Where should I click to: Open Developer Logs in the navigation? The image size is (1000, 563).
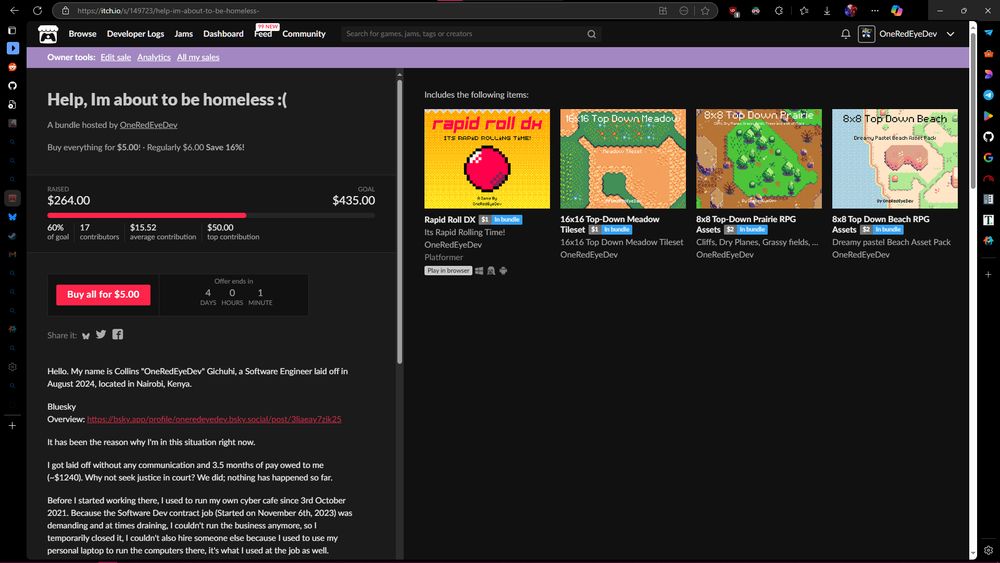pos(135,34)
